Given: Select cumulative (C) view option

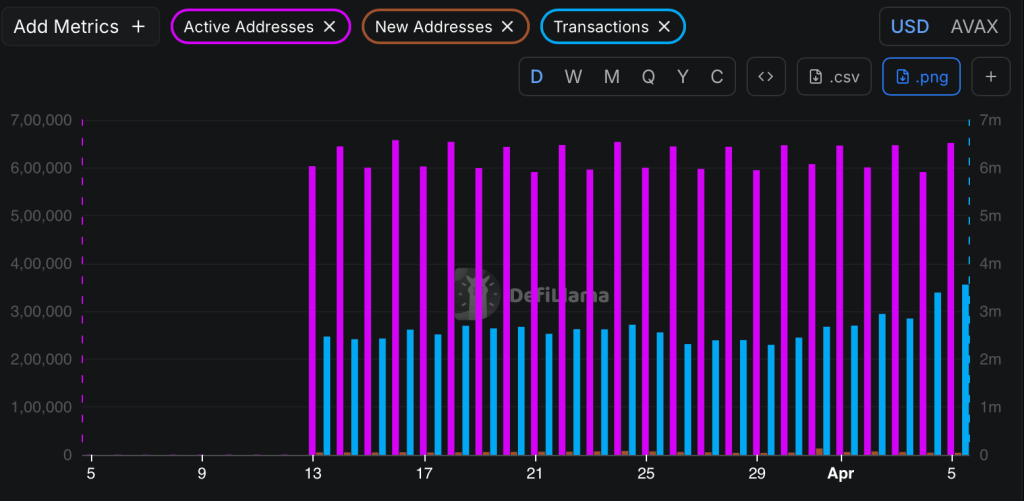Looking at the screenshot, I should pyautogui.click(x=716, y=77).
